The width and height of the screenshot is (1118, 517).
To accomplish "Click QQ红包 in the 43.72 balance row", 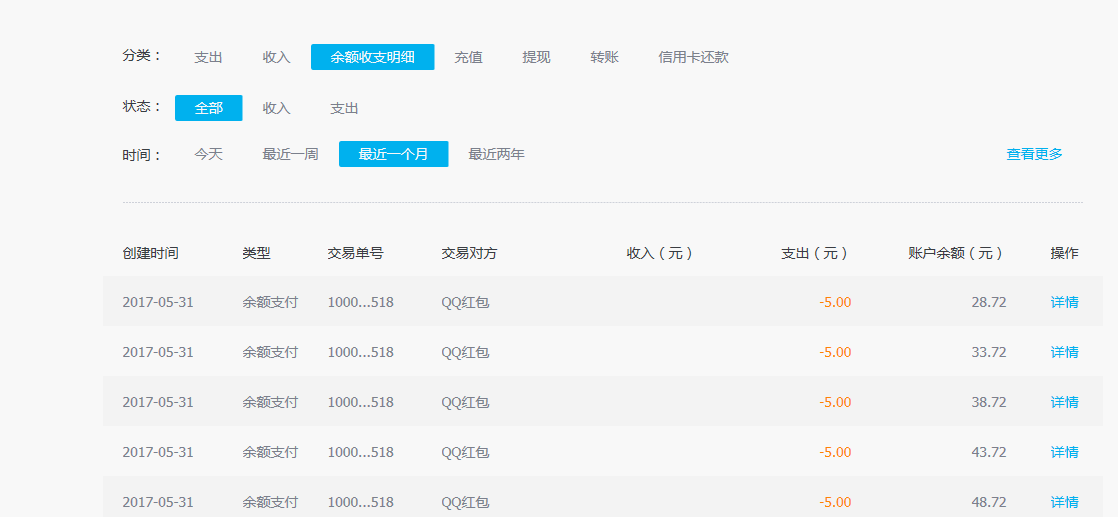I will click(x=466, y=452).
